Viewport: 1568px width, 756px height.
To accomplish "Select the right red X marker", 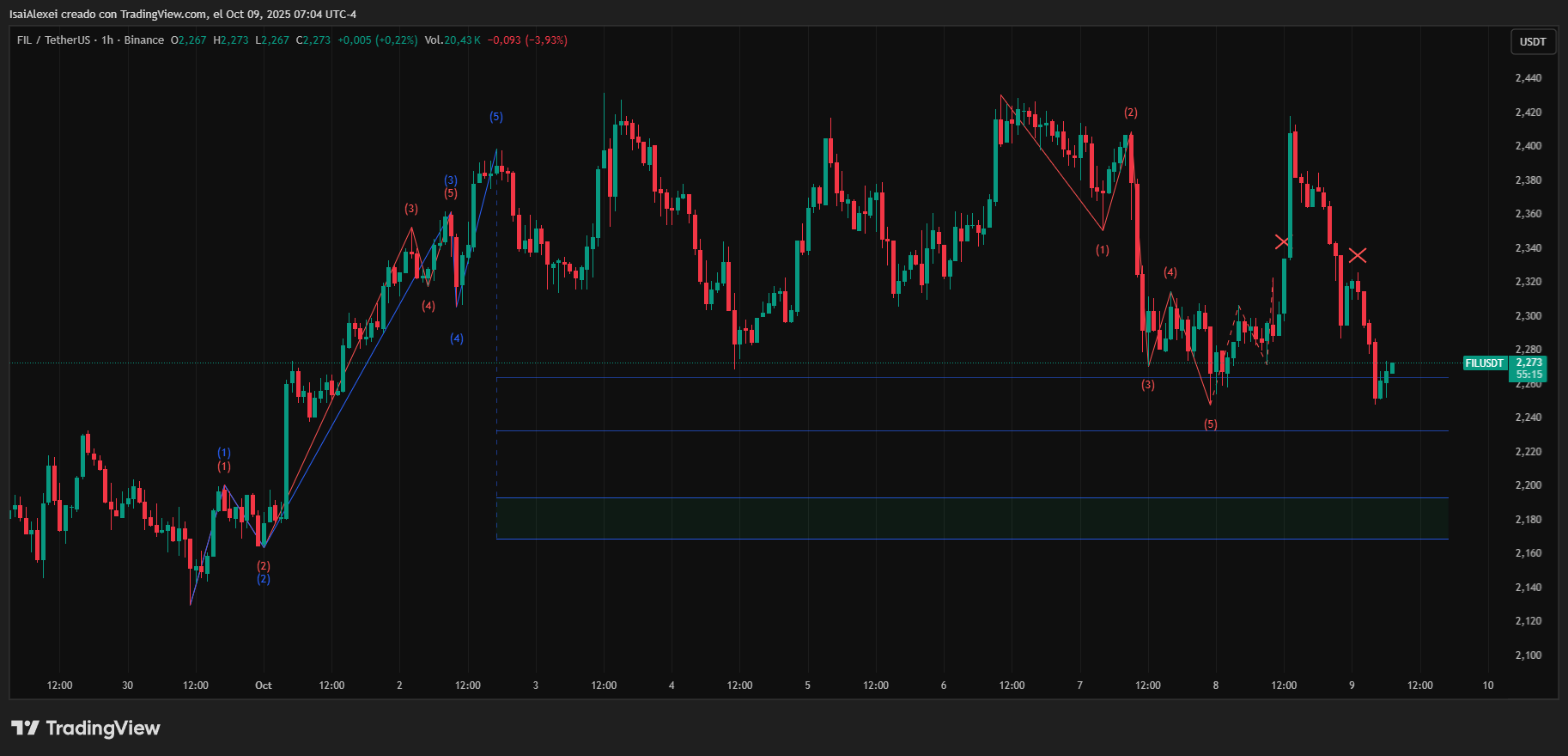I will (x=1357, y=255).
